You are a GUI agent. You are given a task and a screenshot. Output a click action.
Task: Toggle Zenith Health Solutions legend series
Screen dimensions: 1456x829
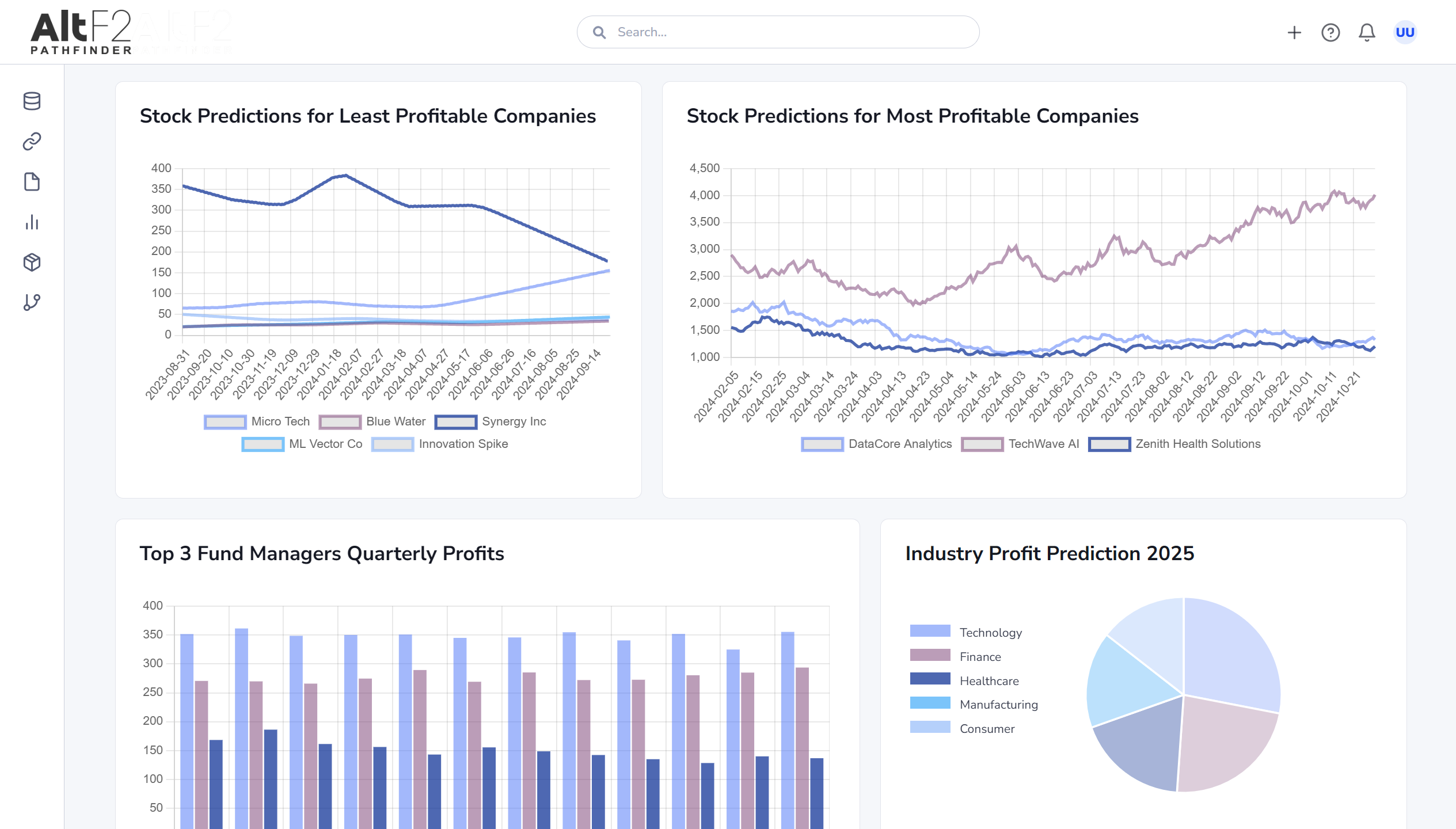click(1174, 444)
